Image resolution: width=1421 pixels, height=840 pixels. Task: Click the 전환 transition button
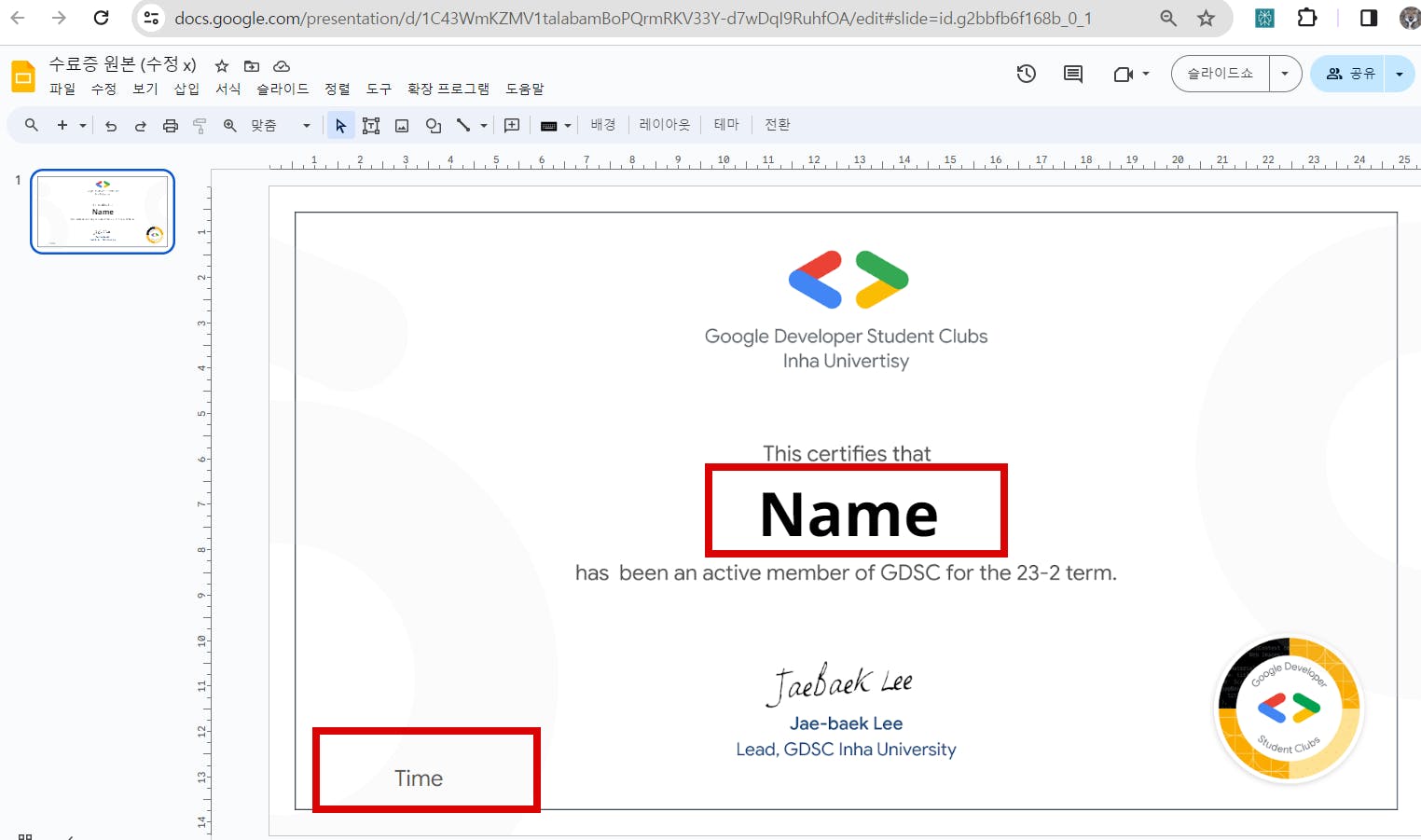(778, 125)
